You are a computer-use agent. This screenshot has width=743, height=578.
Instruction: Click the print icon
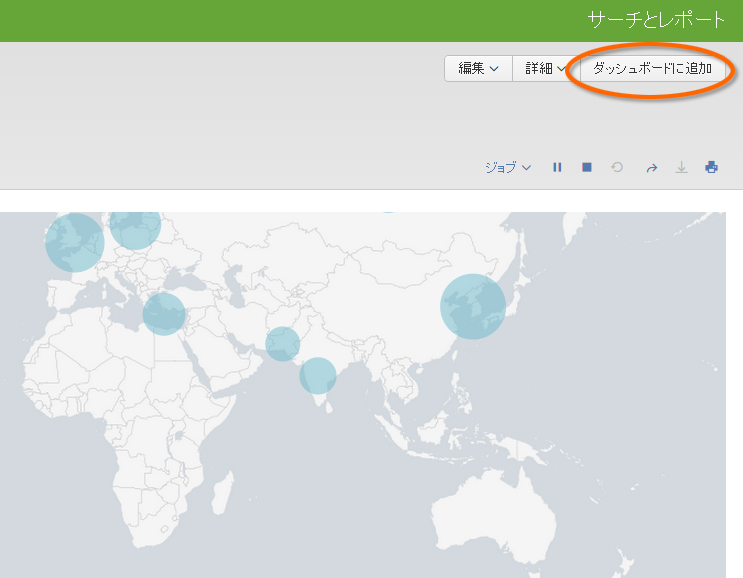pyautogui.click(x=711, y=167)
